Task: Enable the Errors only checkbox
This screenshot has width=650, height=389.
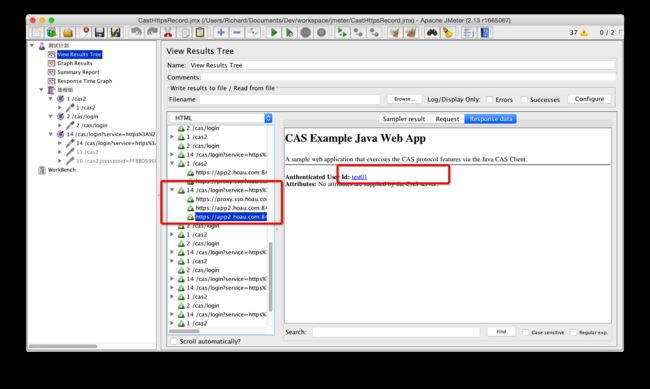Action: click(x=490, y=100)
